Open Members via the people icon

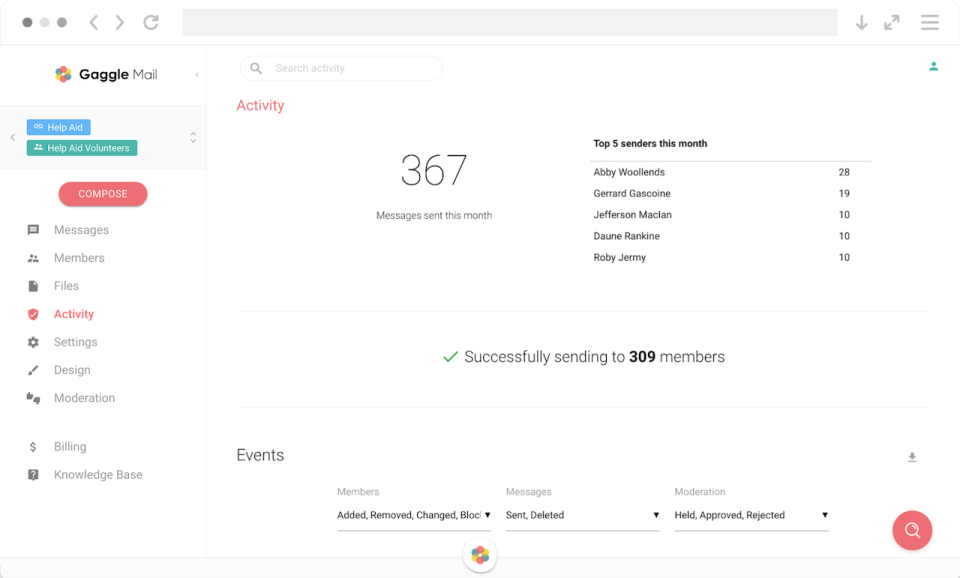pos(33,257)
